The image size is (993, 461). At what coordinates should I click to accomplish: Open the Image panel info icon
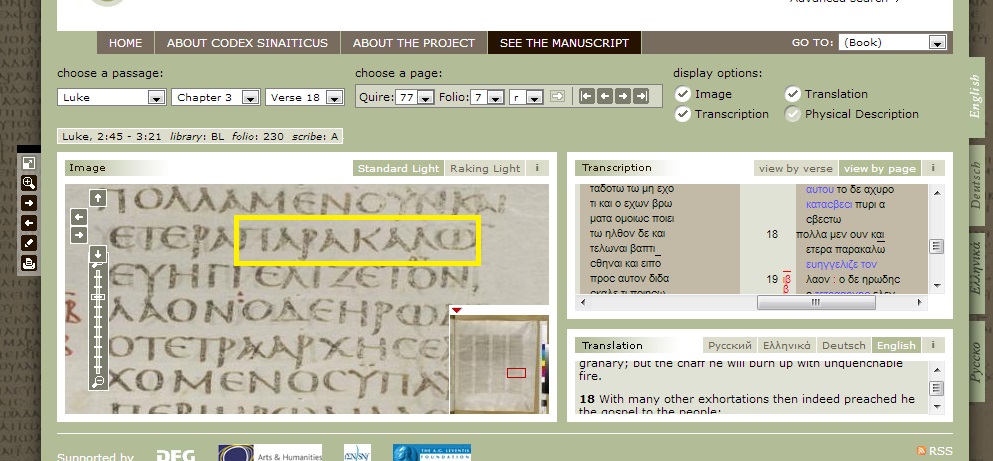[x=537, y=168]
